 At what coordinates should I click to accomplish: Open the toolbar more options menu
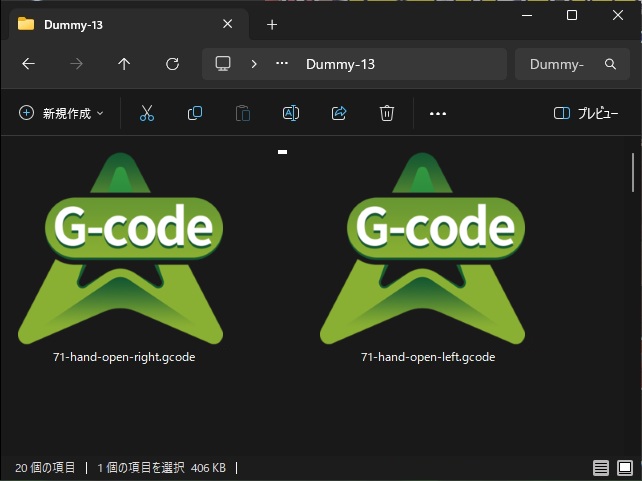tap(438, 114)
